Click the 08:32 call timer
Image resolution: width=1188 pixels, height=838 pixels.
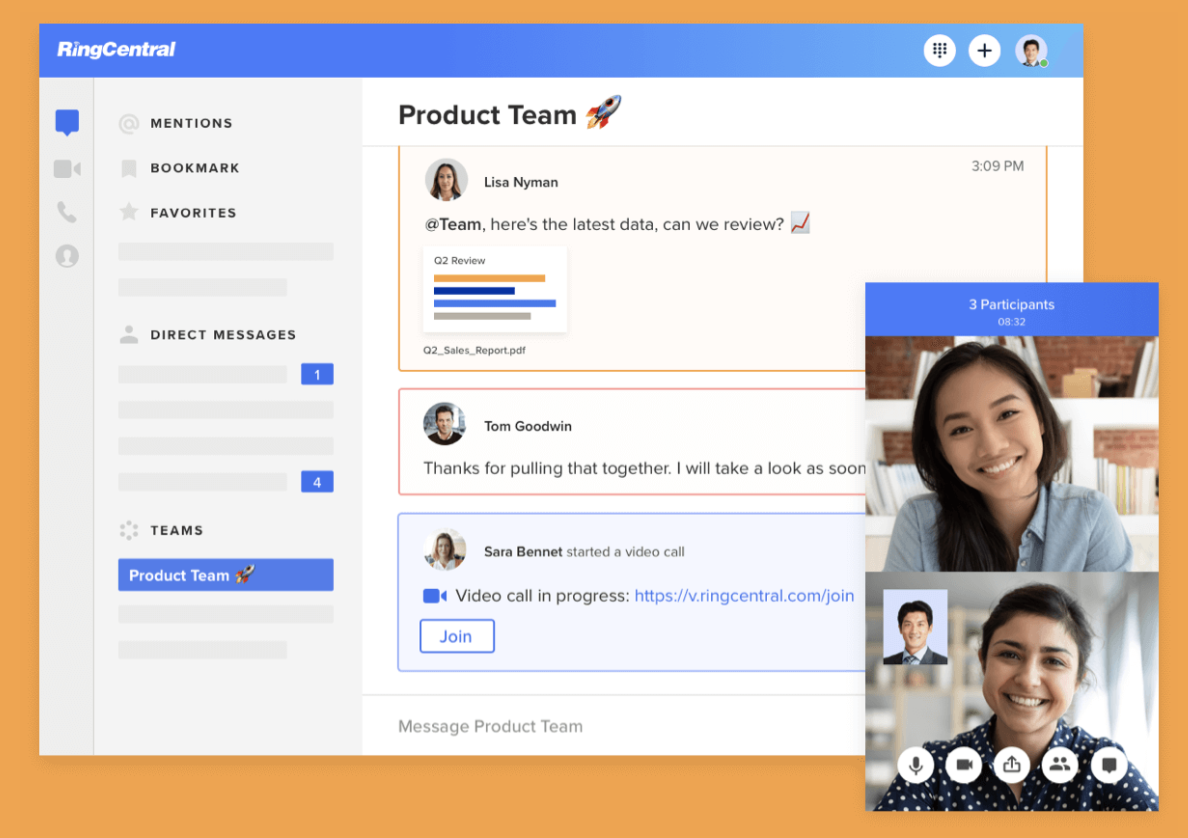coord(1011,322)
